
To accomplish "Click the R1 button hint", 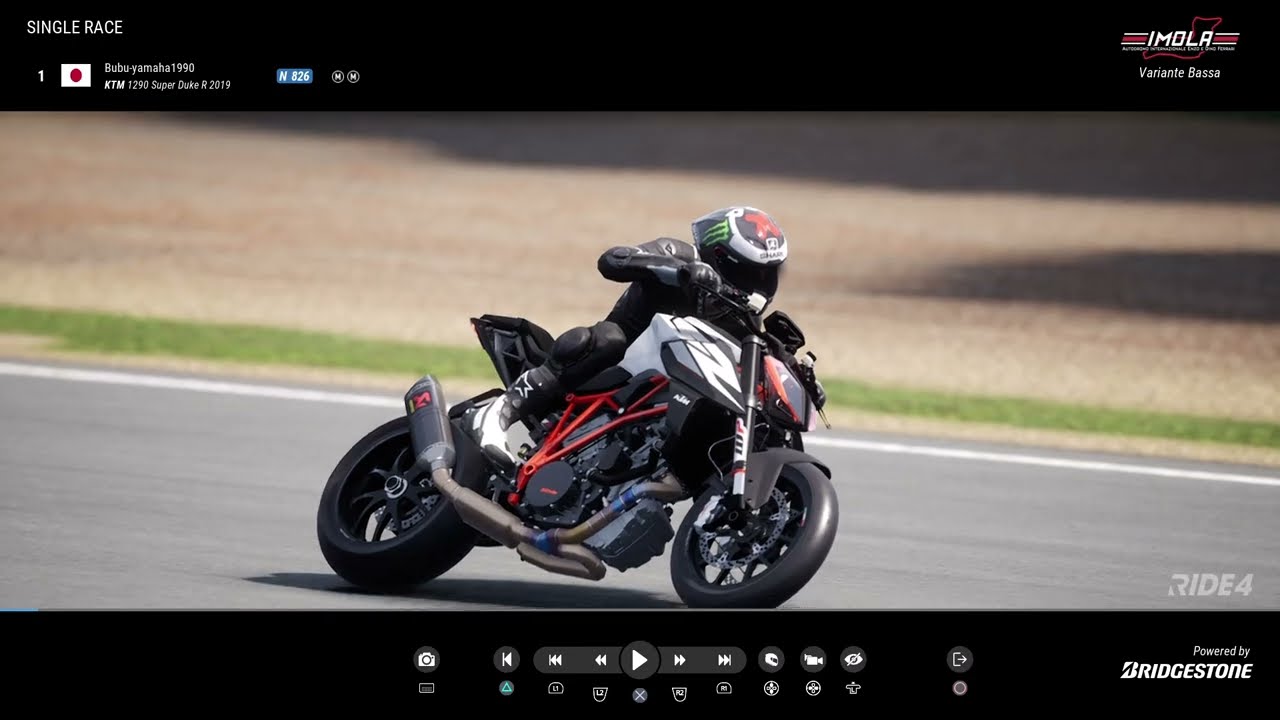I will pos(724,688).
